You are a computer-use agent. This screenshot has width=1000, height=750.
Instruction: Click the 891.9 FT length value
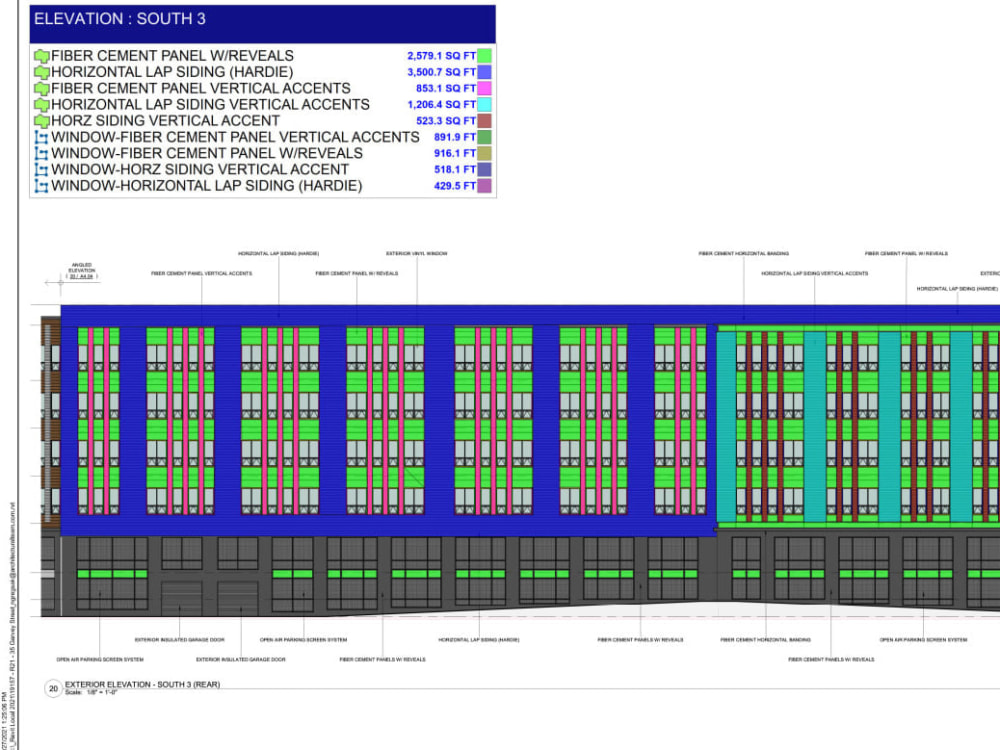[455, 137]
